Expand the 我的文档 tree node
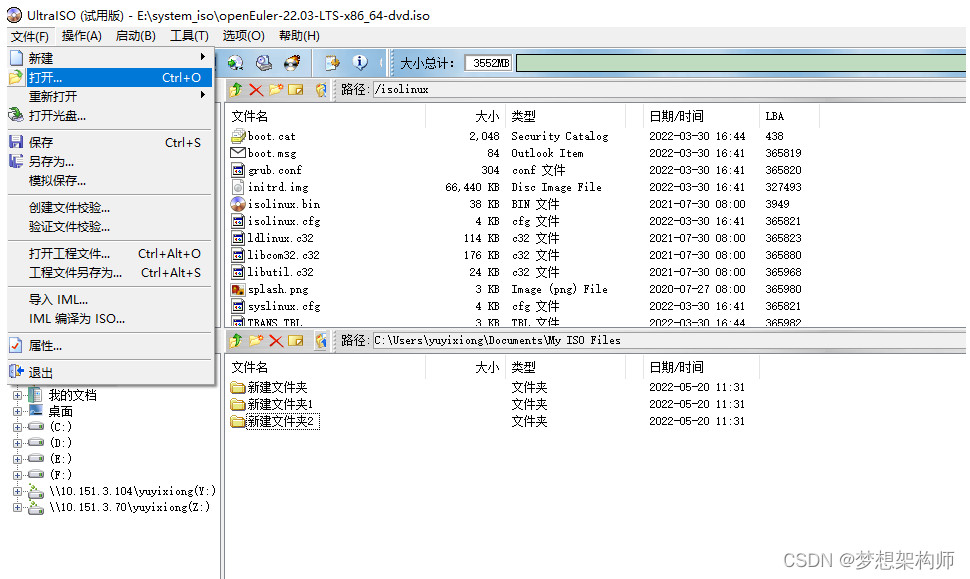 pyautogui.click(x=17, y=395)
